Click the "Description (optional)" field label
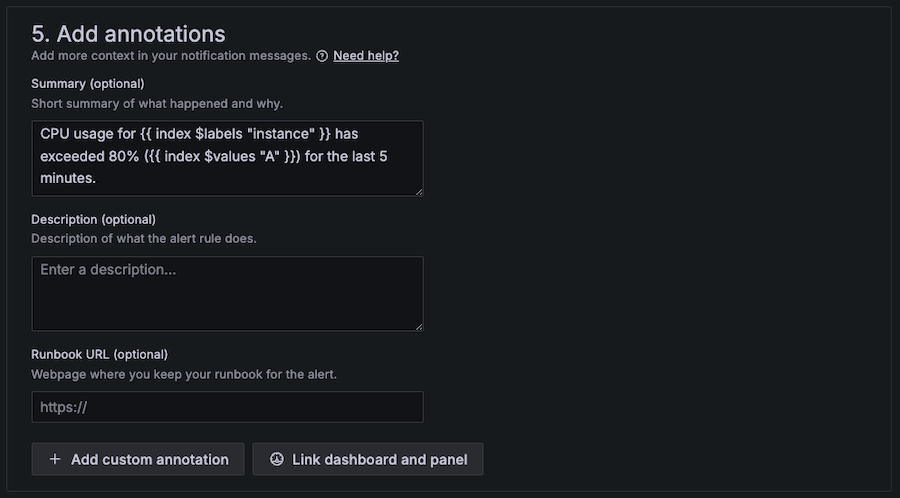Viewport: 900px width, 498px height. 94,220
